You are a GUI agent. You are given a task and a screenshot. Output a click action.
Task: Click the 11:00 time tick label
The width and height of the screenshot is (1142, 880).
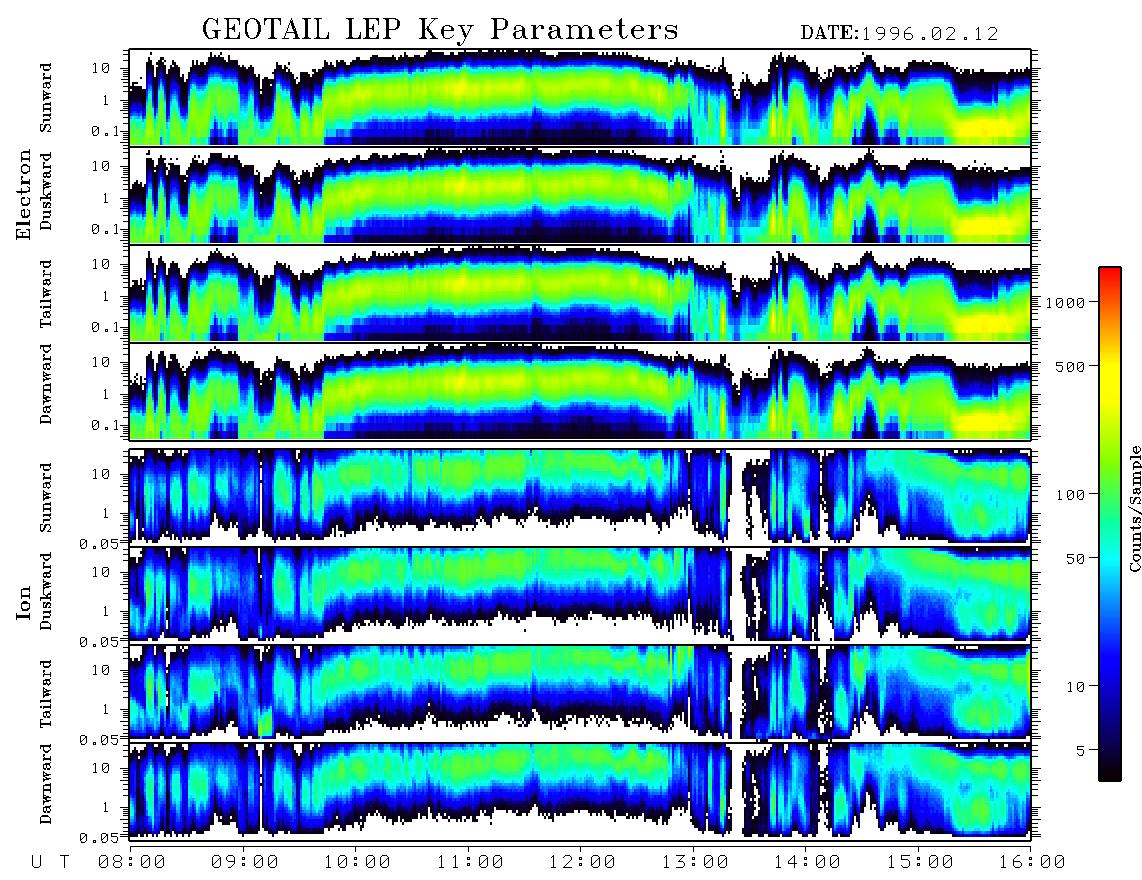click(x=470, y=862)
